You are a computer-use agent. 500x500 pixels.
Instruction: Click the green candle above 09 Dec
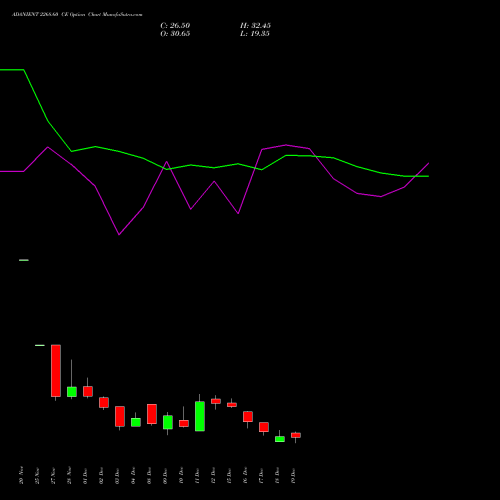click(x=168, y=422)
